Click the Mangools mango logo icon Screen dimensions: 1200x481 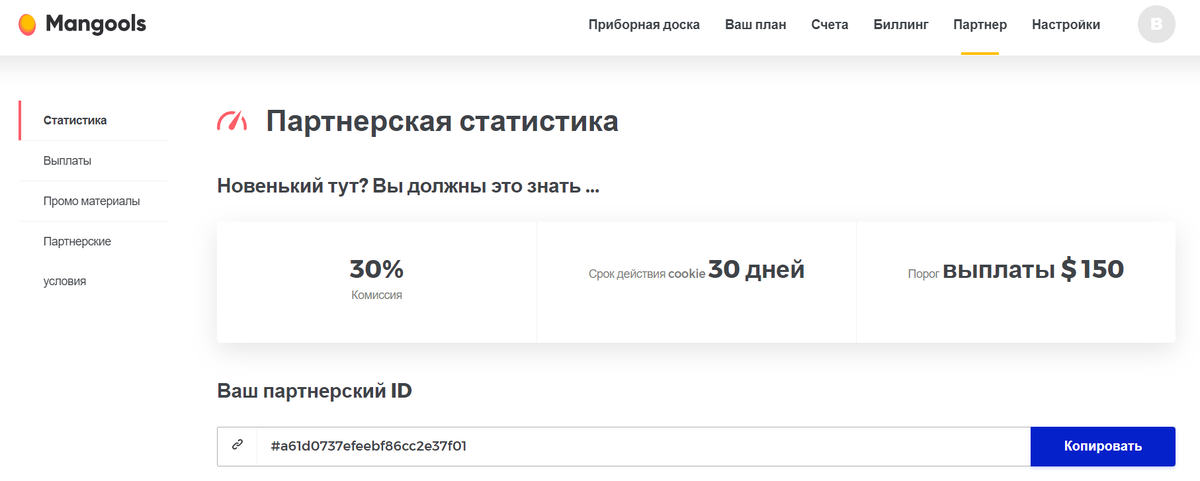point(27,24)
